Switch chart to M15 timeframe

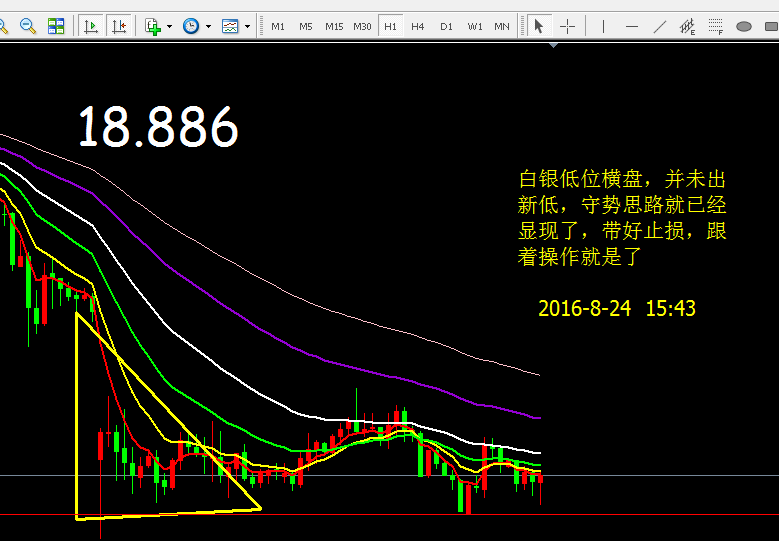334,26
